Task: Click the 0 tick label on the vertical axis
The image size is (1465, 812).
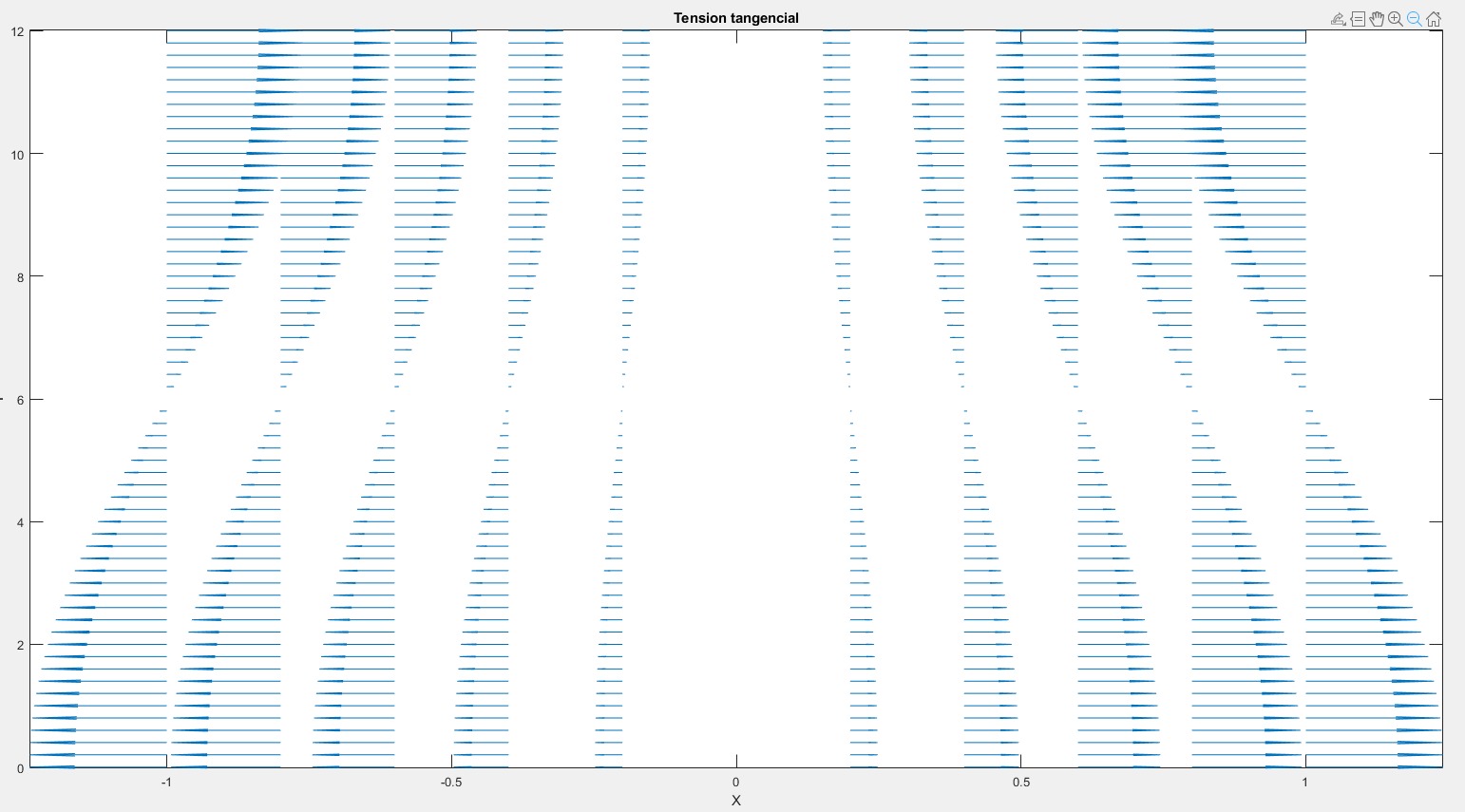Action: pos(20,767)
